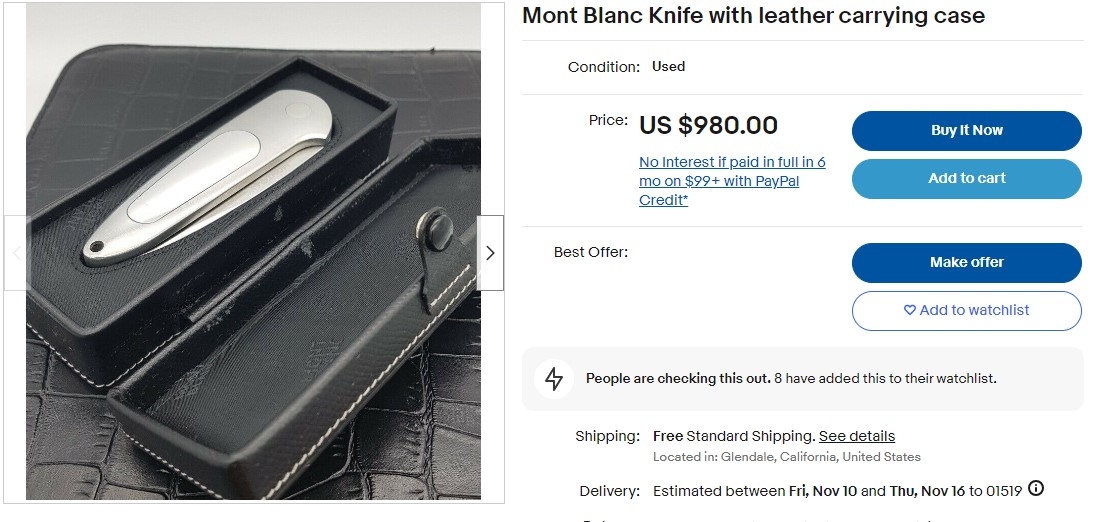Viewport: 1096px width, 522px height.
Task: Click the Mont Blanc Knife listing title
Action: 753,16
